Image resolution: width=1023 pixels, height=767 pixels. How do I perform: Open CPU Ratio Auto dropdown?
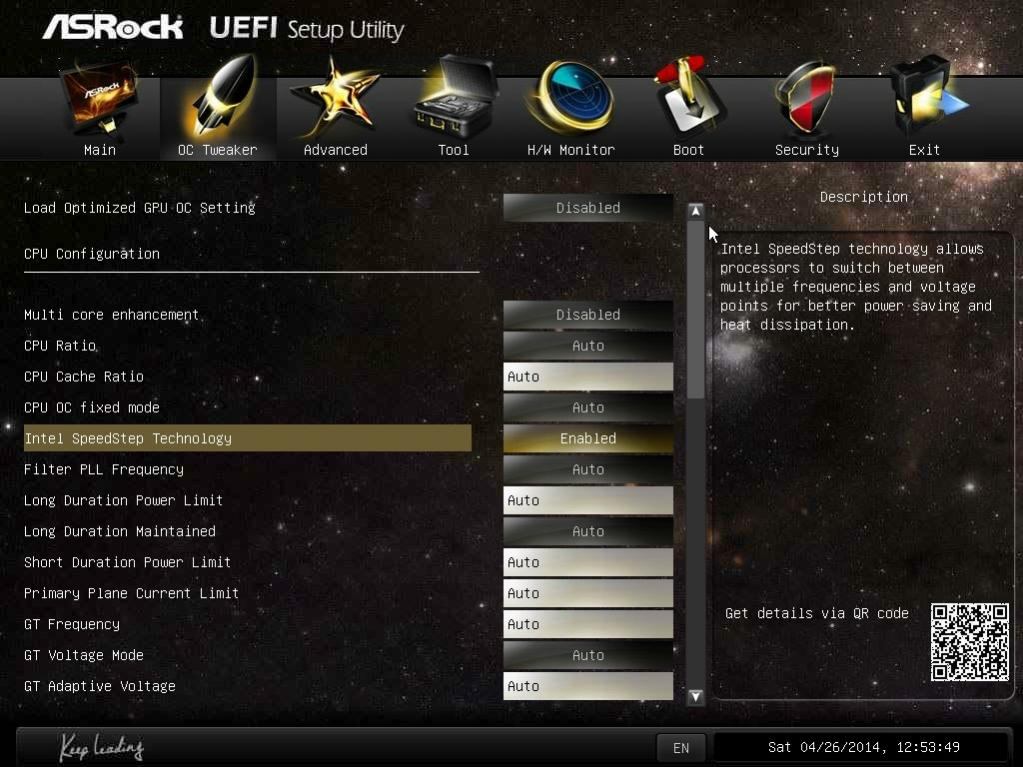click(588, 346)
